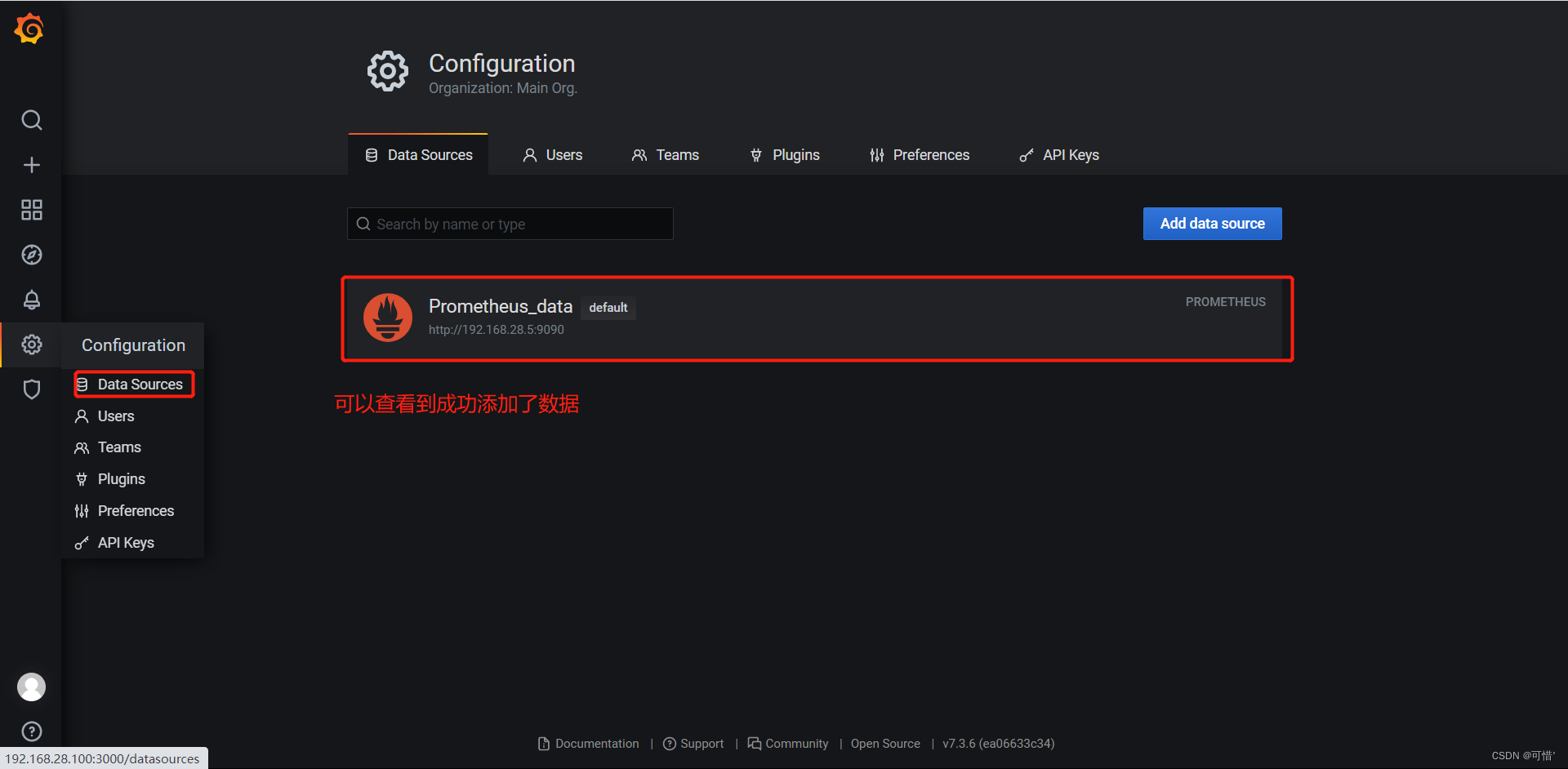Open the Server Admin shield icon
Screen dimensions: 1568x769
tap(31, 389)
